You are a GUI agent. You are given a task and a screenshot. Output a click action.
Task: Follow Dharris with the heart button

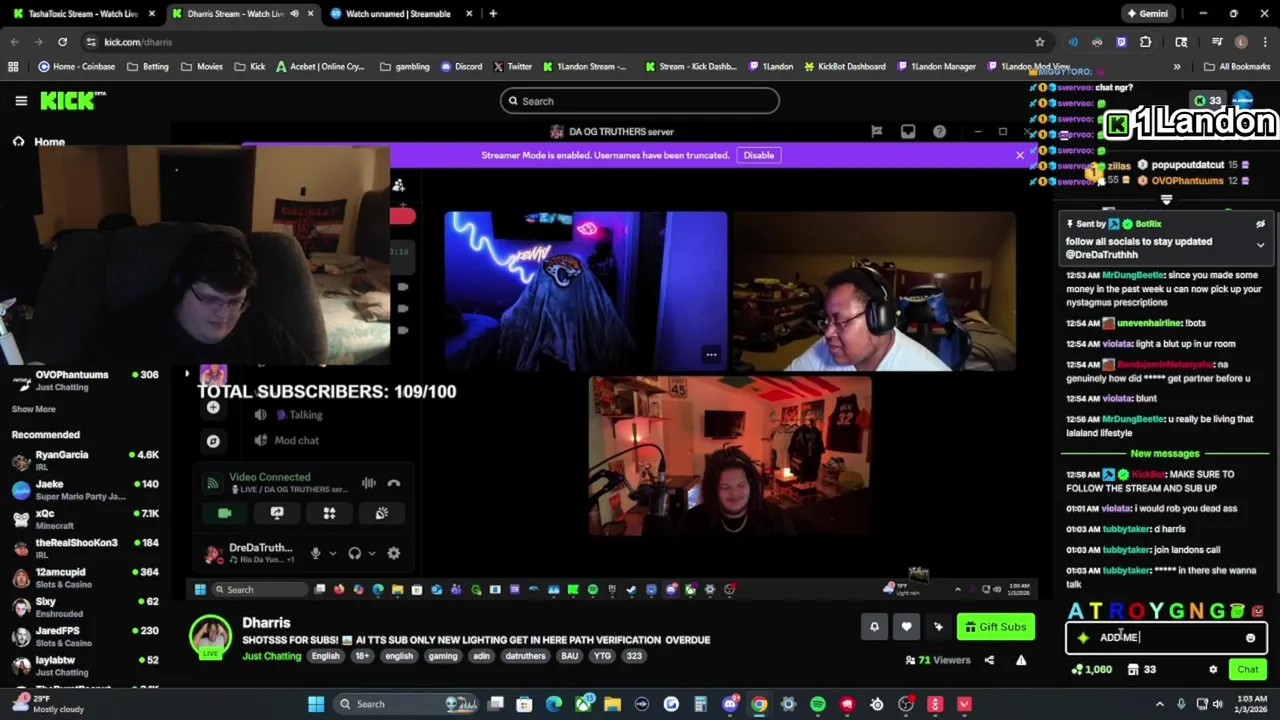pos(906,627)
